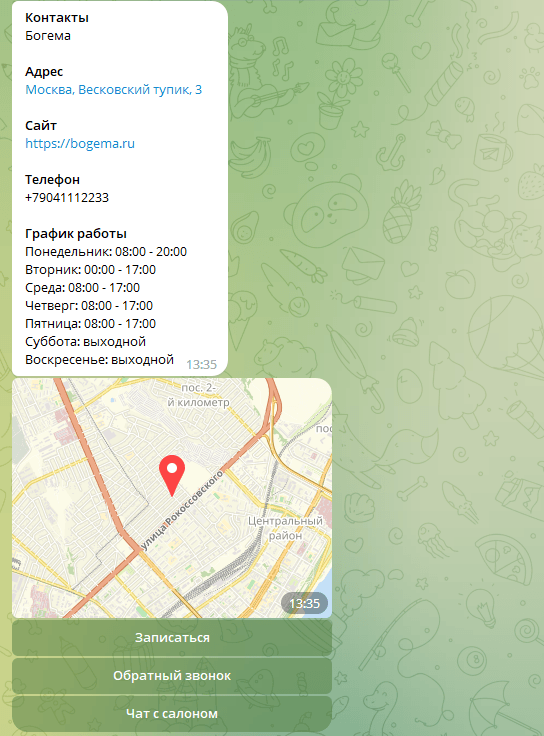Click the Центральный район map label
Viewport: 544px width, 736px height.
[x=285, y=528]
